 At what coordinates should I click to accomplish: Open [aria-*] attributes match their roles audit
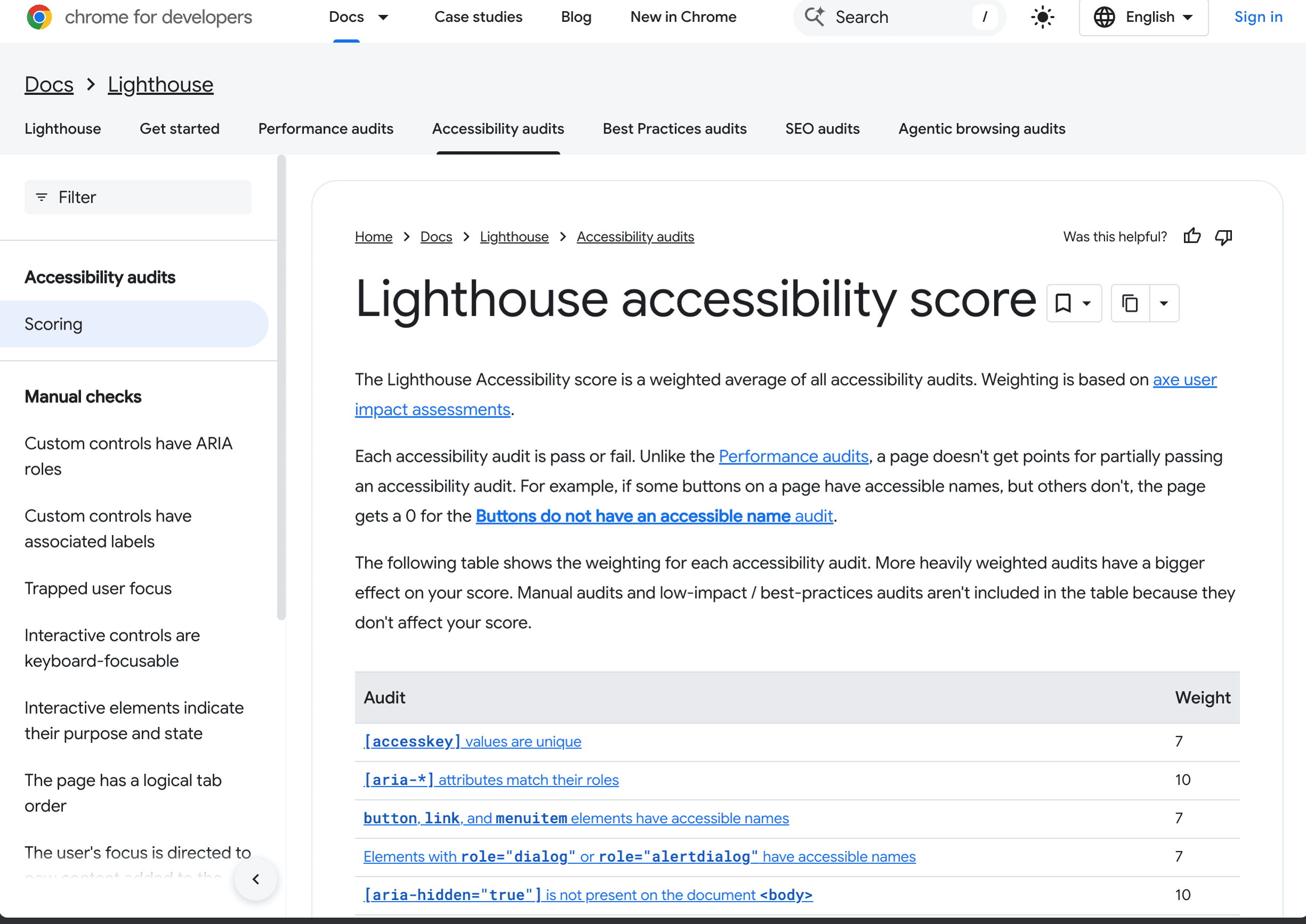(491, 780)
